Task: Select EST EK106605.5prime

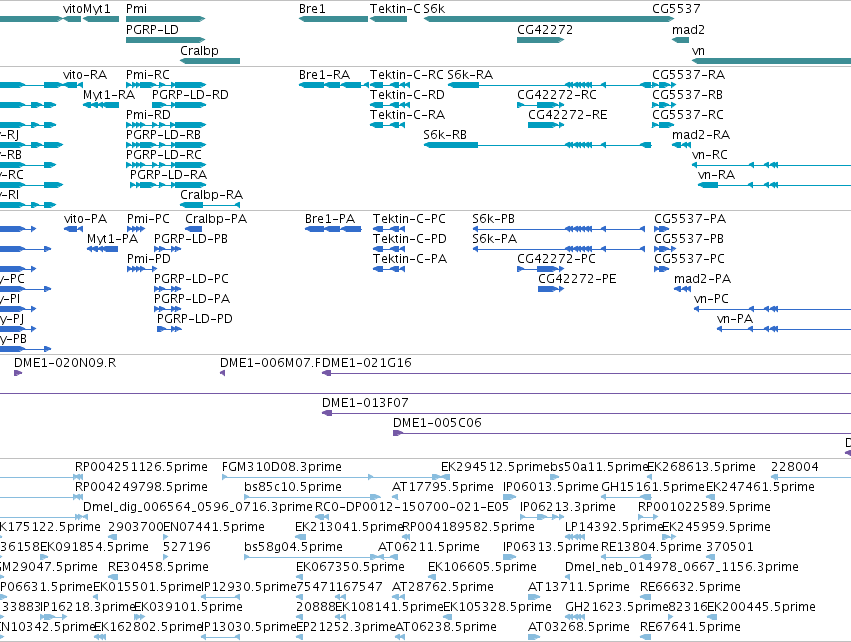Action: click(482, 567)
